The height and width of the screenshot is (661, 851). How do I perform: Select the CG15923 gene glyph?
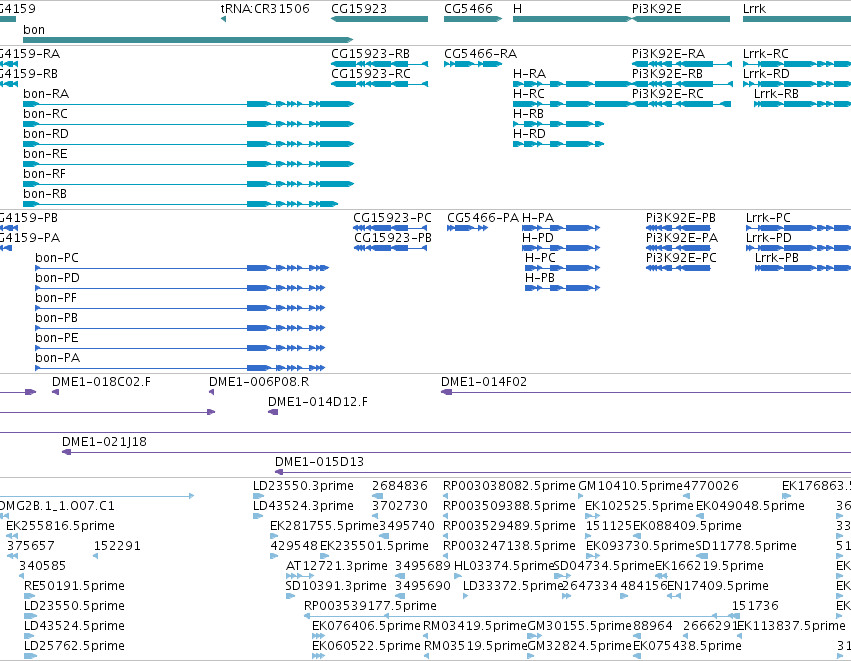click(379, 19)
